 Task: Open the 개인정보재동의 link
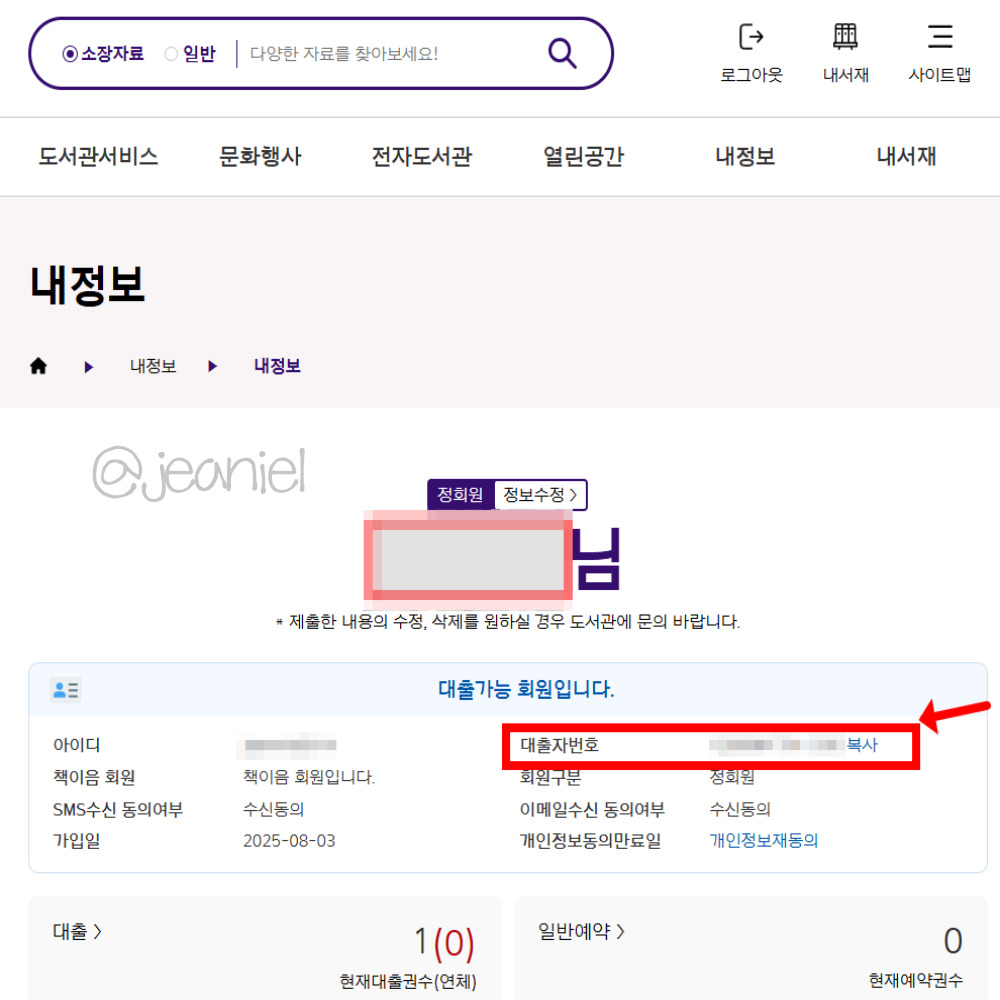[763, 841]
